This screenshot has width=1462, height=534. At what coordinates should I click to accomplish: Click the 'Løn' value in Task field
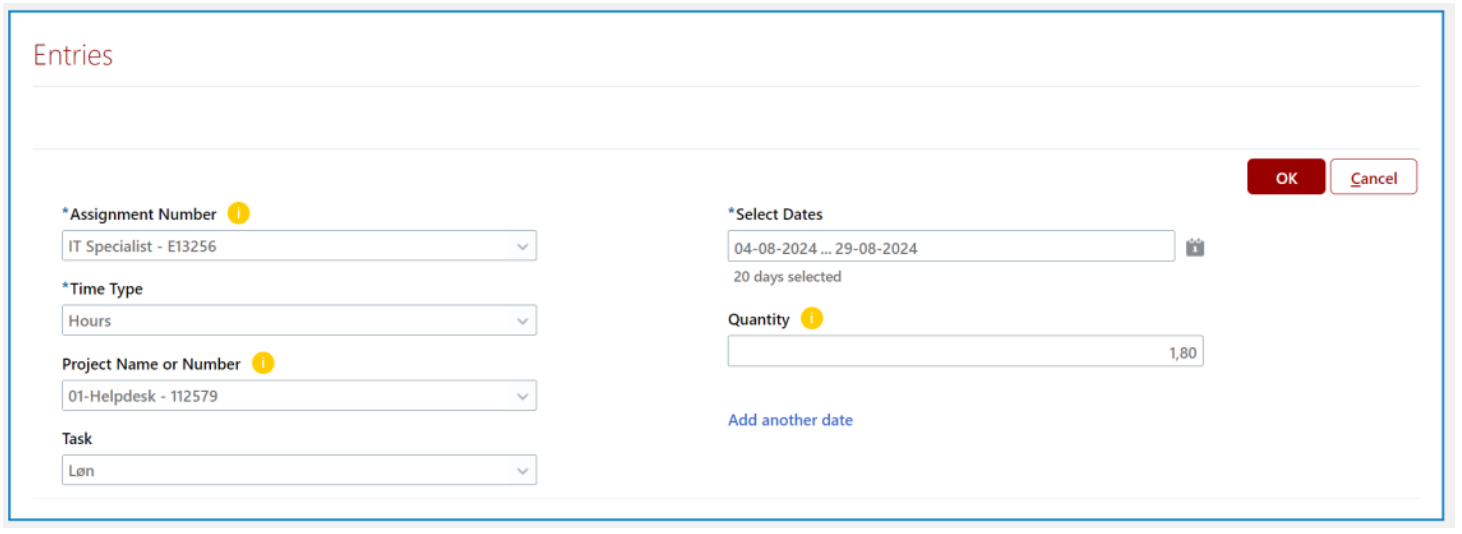pyautogui.click(x=82, y=471)
